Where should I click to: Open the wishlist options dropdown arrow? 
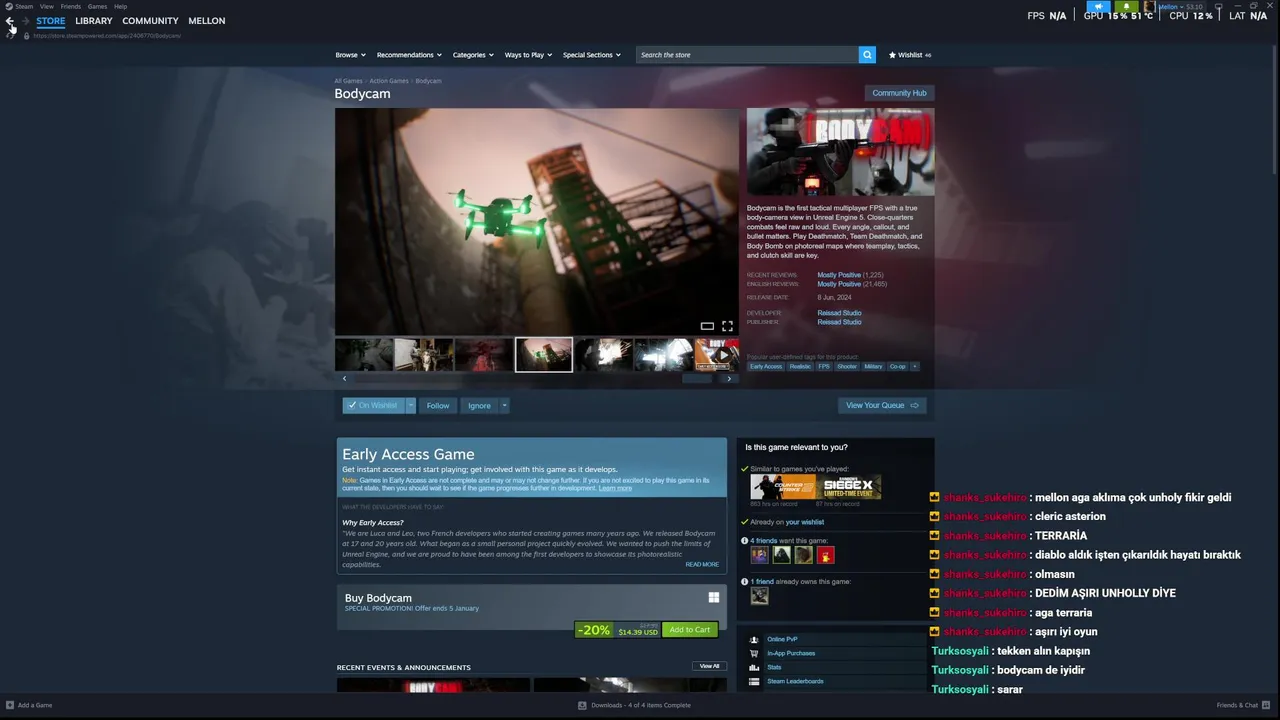point(410,405)
